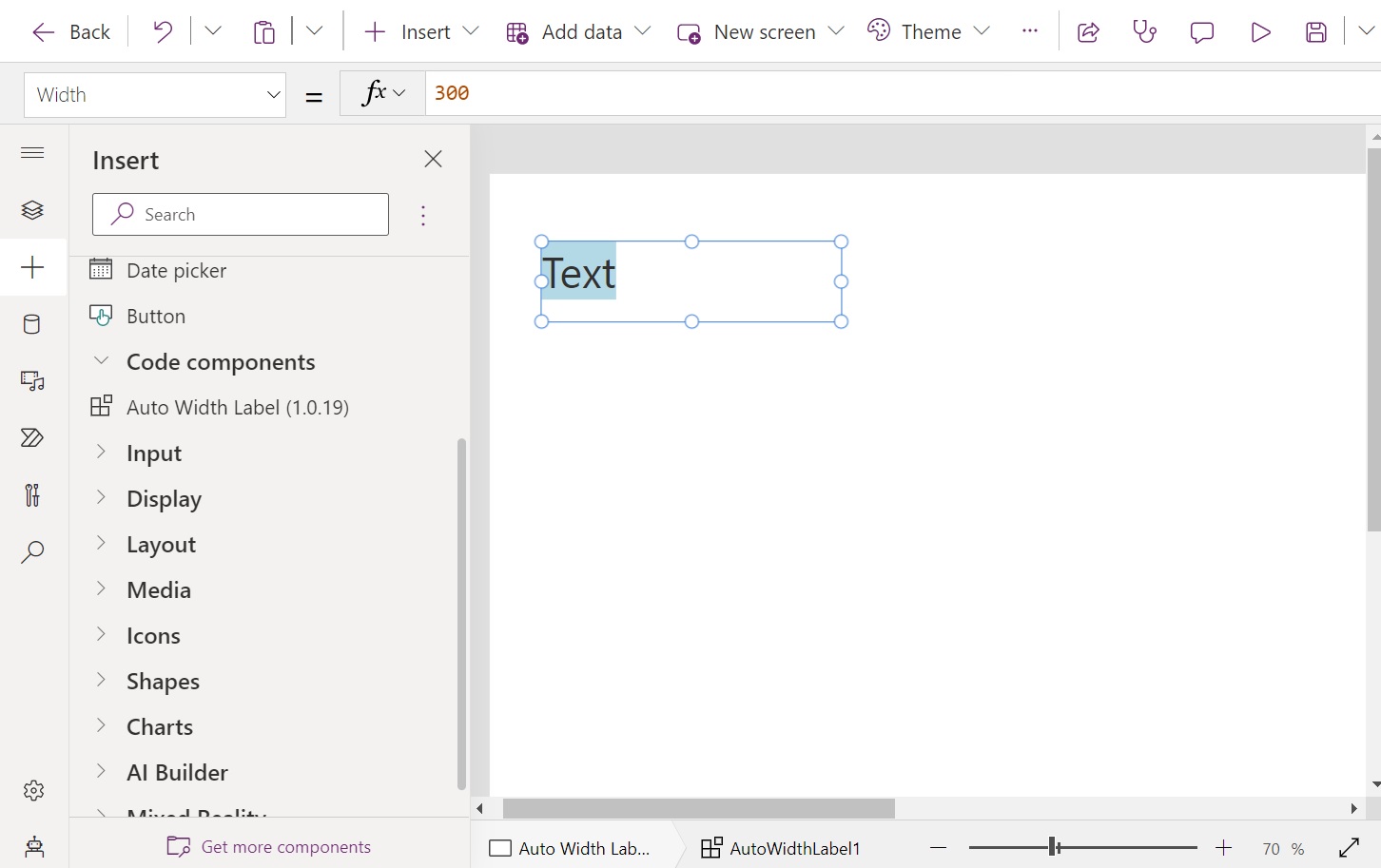1381x868 pixels.
Task: Open the Power Automate panel
Action: pos(32,437)
